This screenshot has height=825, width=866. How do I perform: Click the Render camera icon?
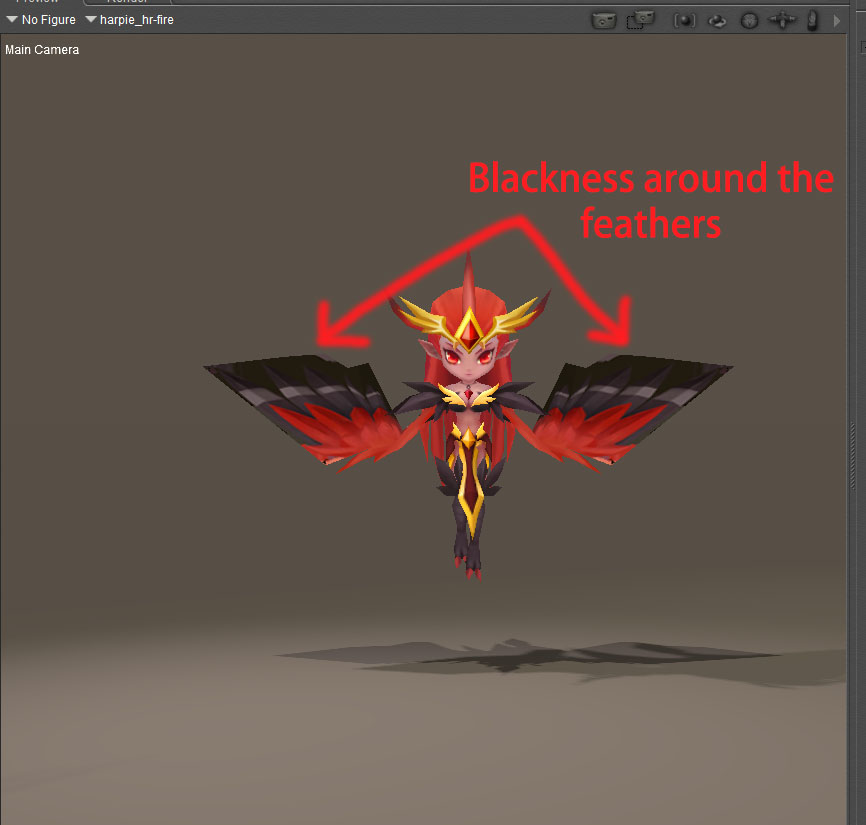(x=604, y=21)
